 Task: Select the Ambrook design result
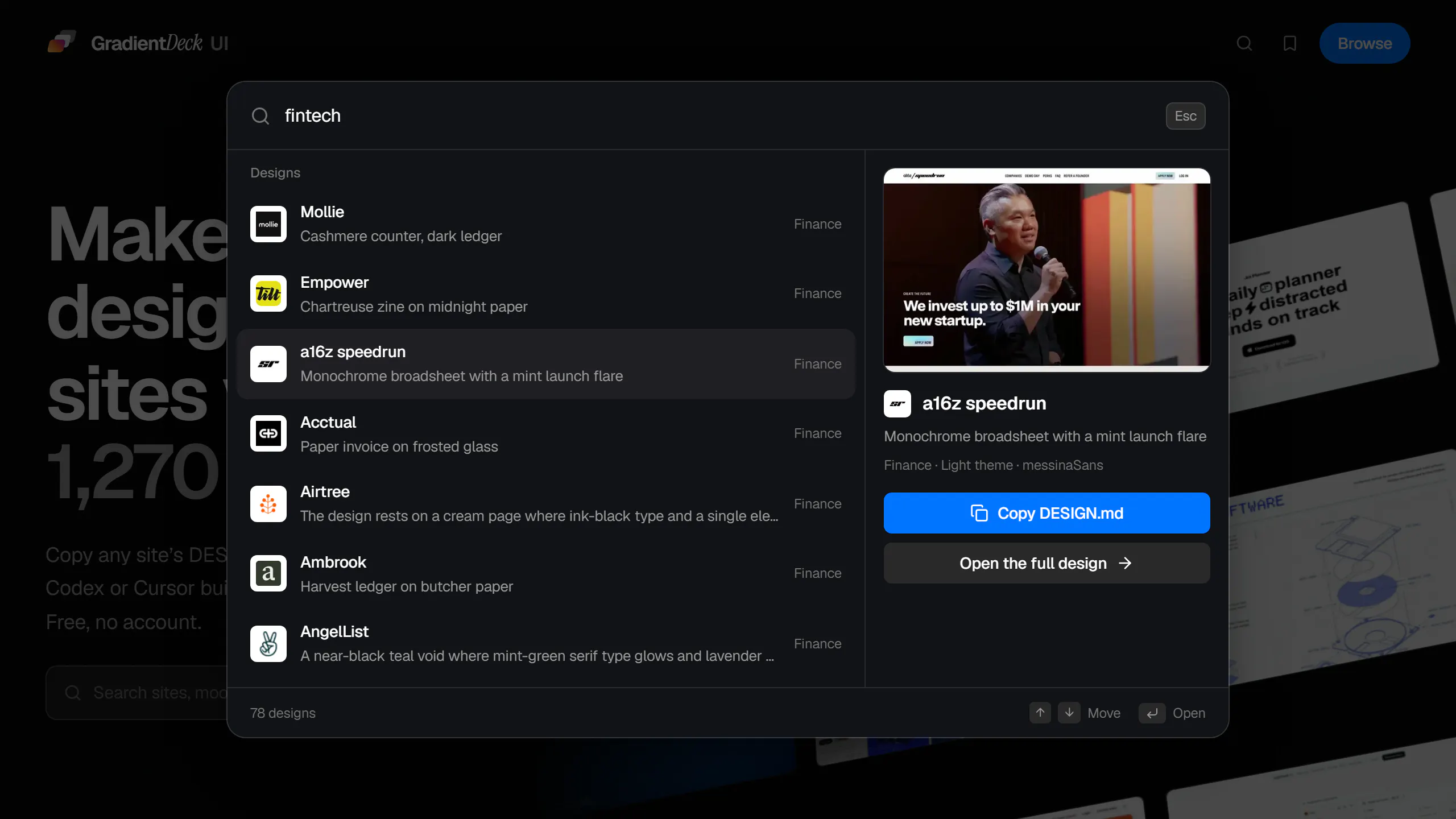(x=546, y=574)
